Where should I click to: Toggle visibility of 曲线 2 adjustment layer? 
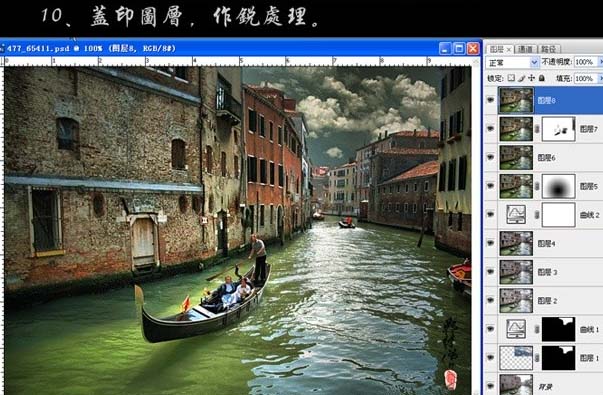click(x=490, y=214)
